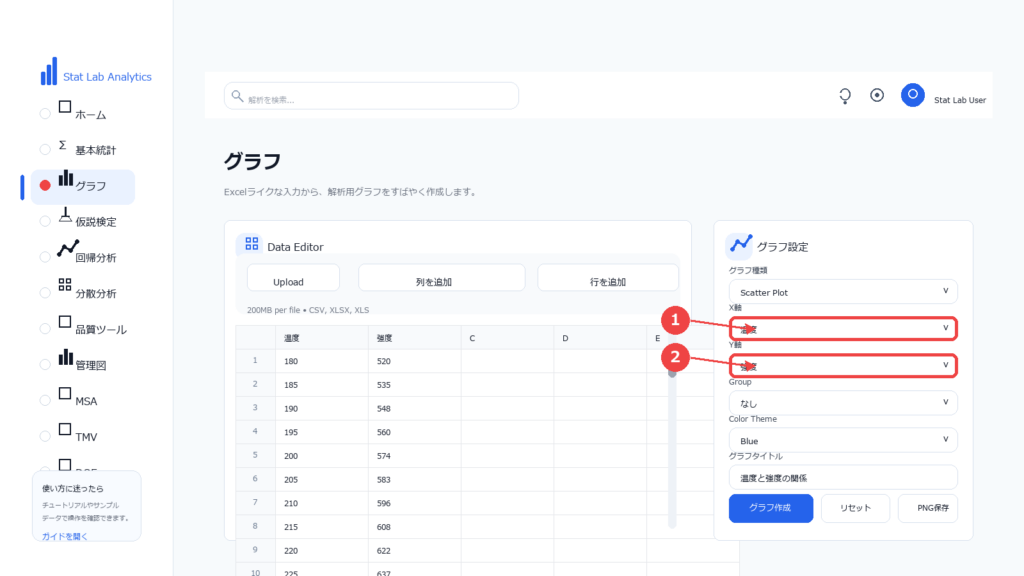The image size is (1024, 576).
Task: Click the trend line icon for 回帰分析
Action: [x=67, y=249]
